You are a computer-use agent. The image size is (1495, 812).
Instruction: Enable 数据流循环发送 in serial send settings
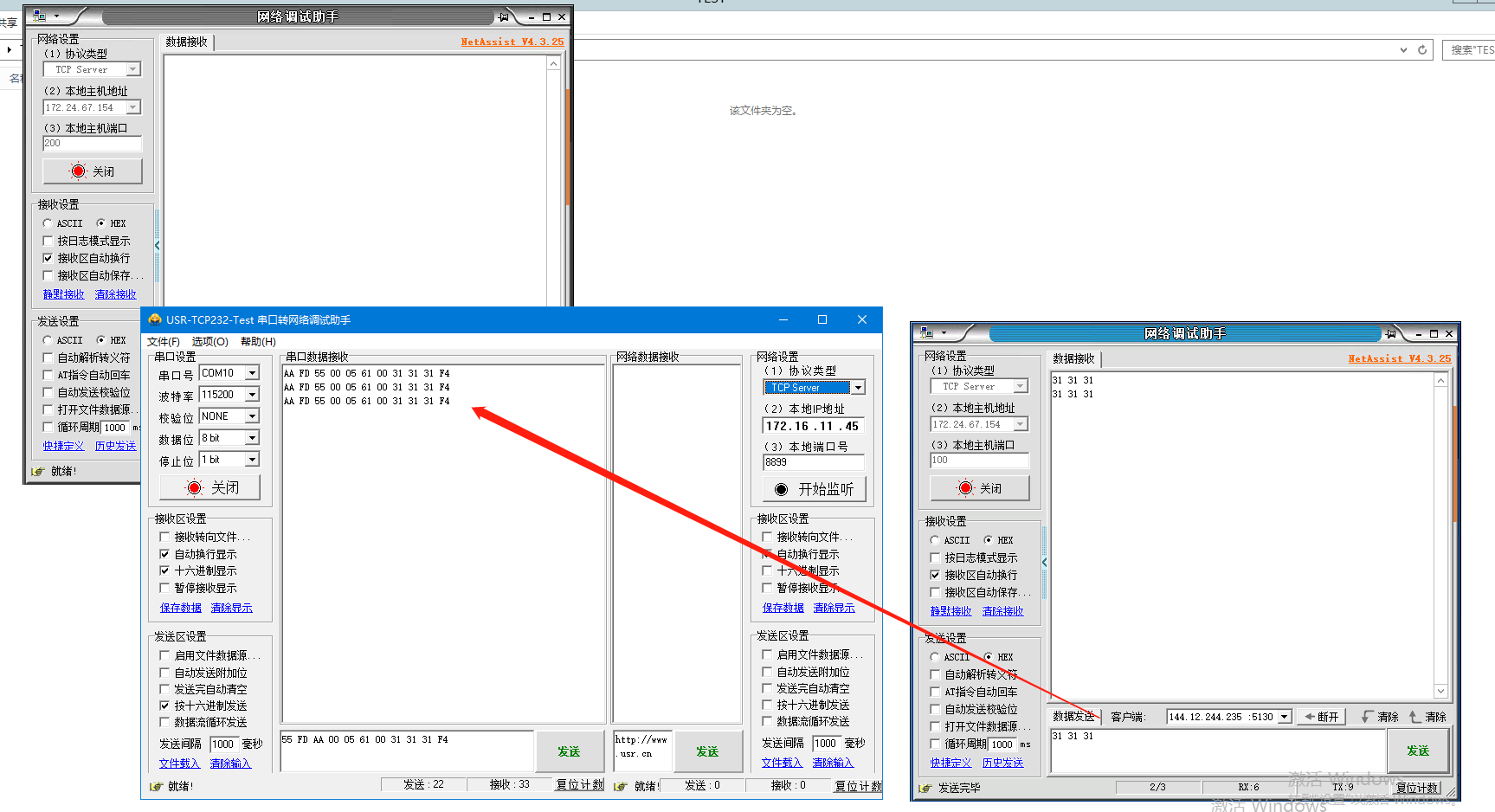coord(164,722)
